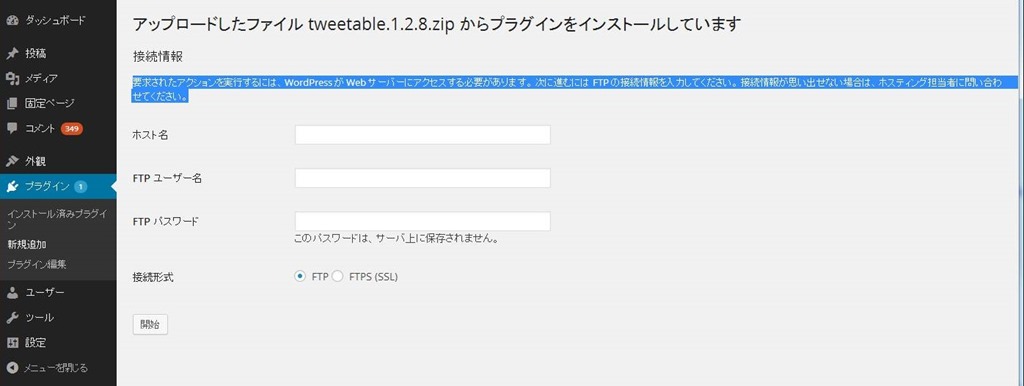The width and height of the screenshot is (1024, 386).
Task: Click the 固定ページ pages icon
Action: coord(12,103)
